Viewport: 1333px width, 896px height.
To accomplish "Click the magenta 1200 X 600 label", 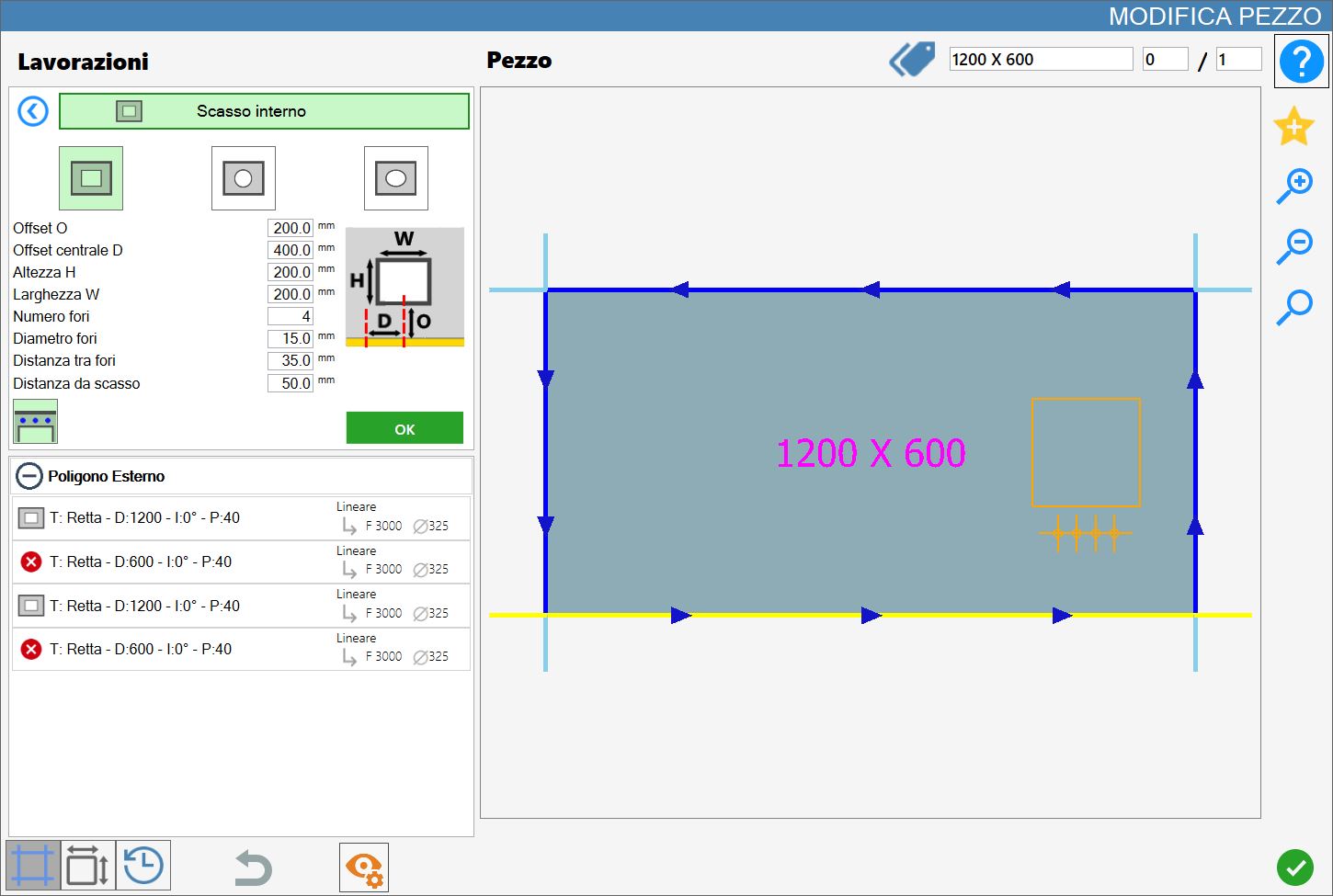I will point(871,453).
